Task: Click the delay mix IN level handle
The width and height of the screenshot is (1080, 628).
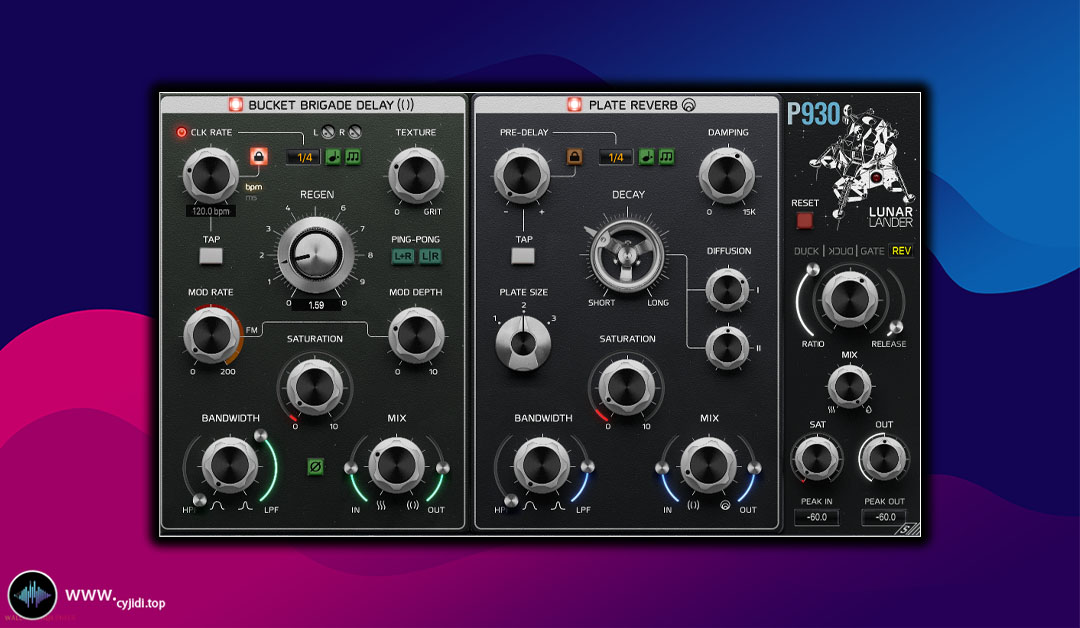Action: (x=351, y=468)
